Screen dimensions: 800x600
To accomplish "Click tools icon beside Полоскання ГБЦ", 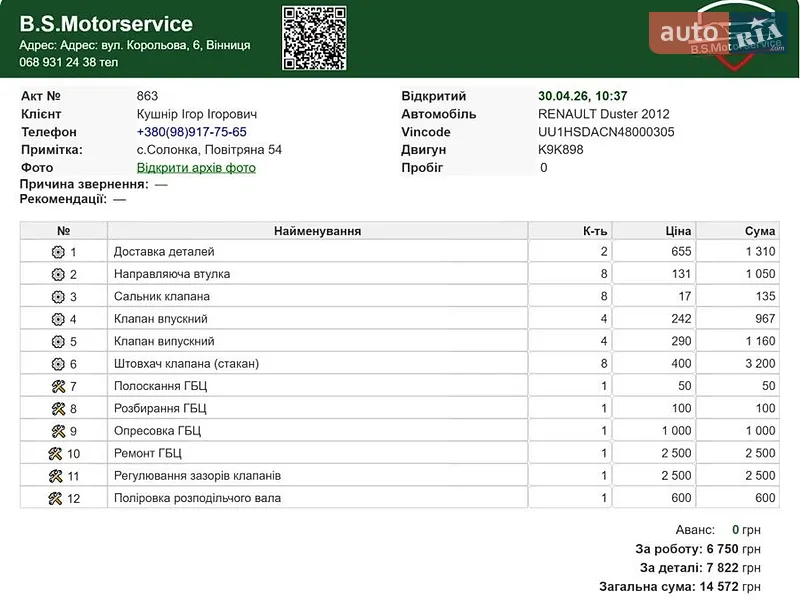I will coord(58,387).
